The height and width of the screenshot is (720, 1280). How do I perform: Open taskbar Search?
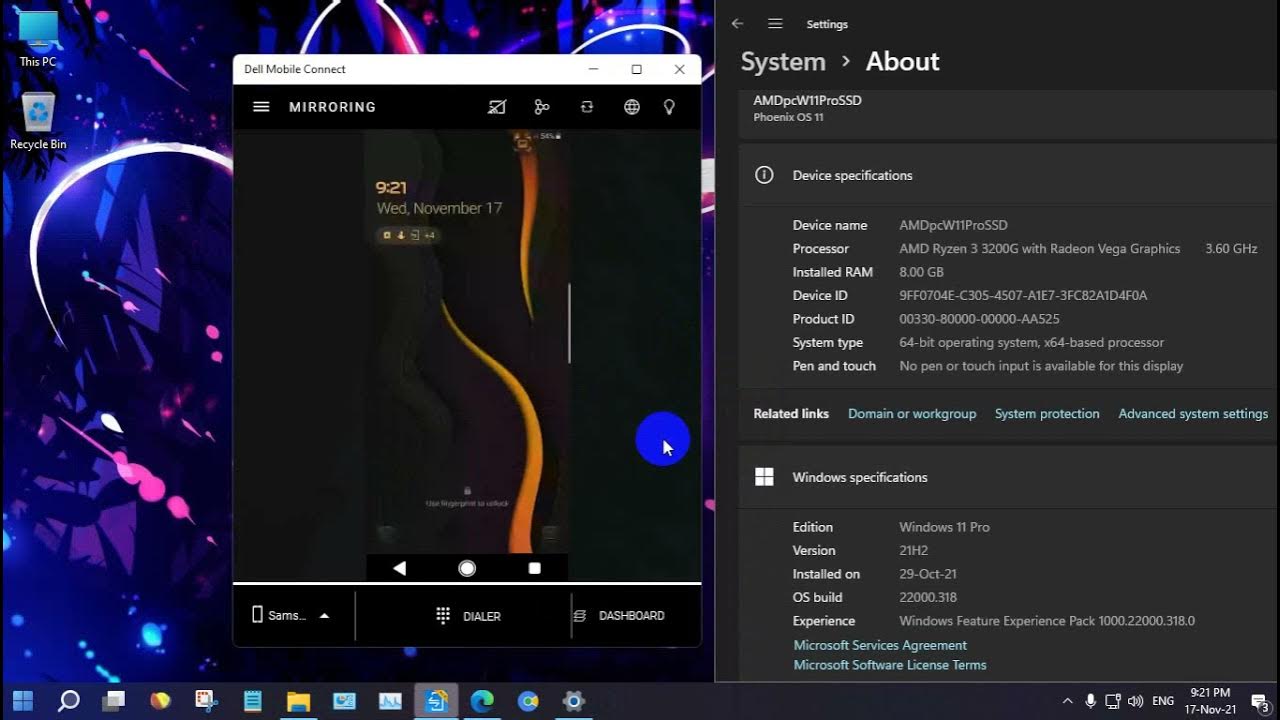[68, 701]
